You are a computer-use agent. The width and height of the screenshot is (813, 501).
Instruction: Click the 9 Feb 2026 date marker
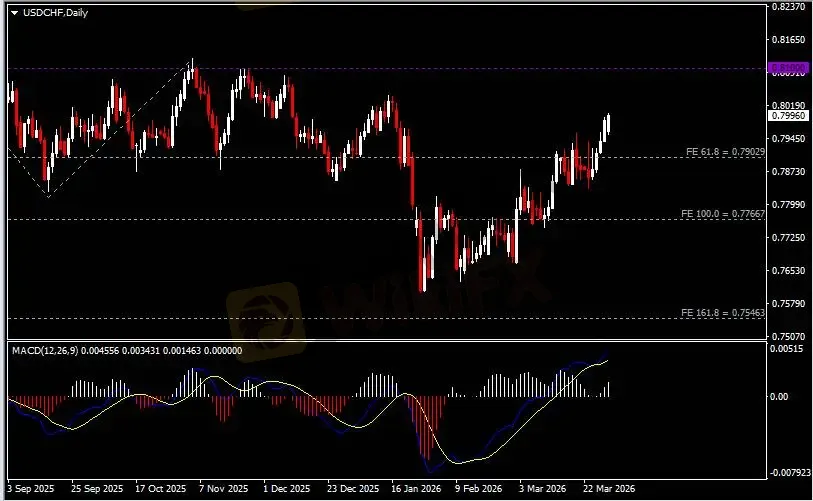(x=478, y=490)
